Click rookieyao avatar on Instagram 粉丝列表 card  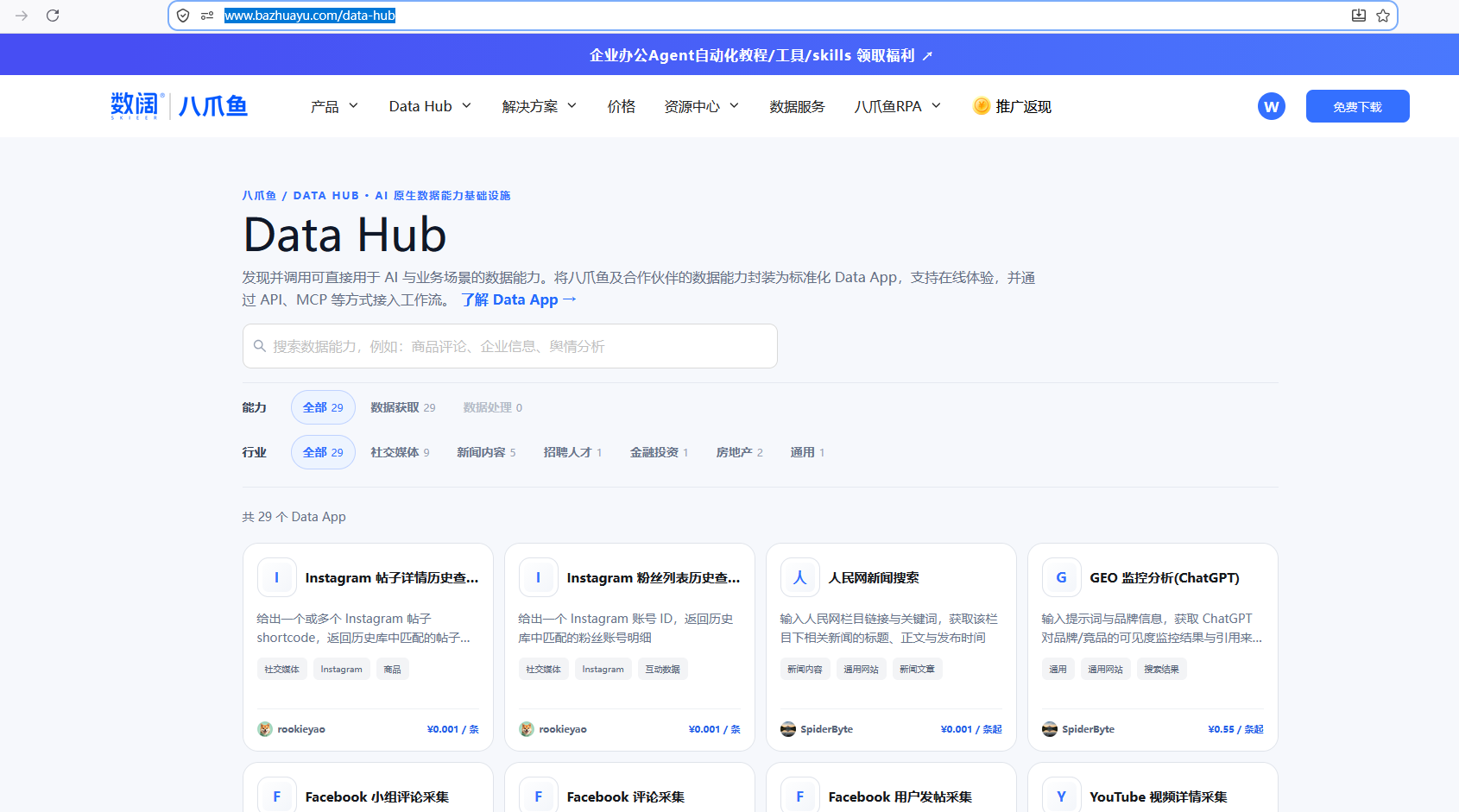527,729
